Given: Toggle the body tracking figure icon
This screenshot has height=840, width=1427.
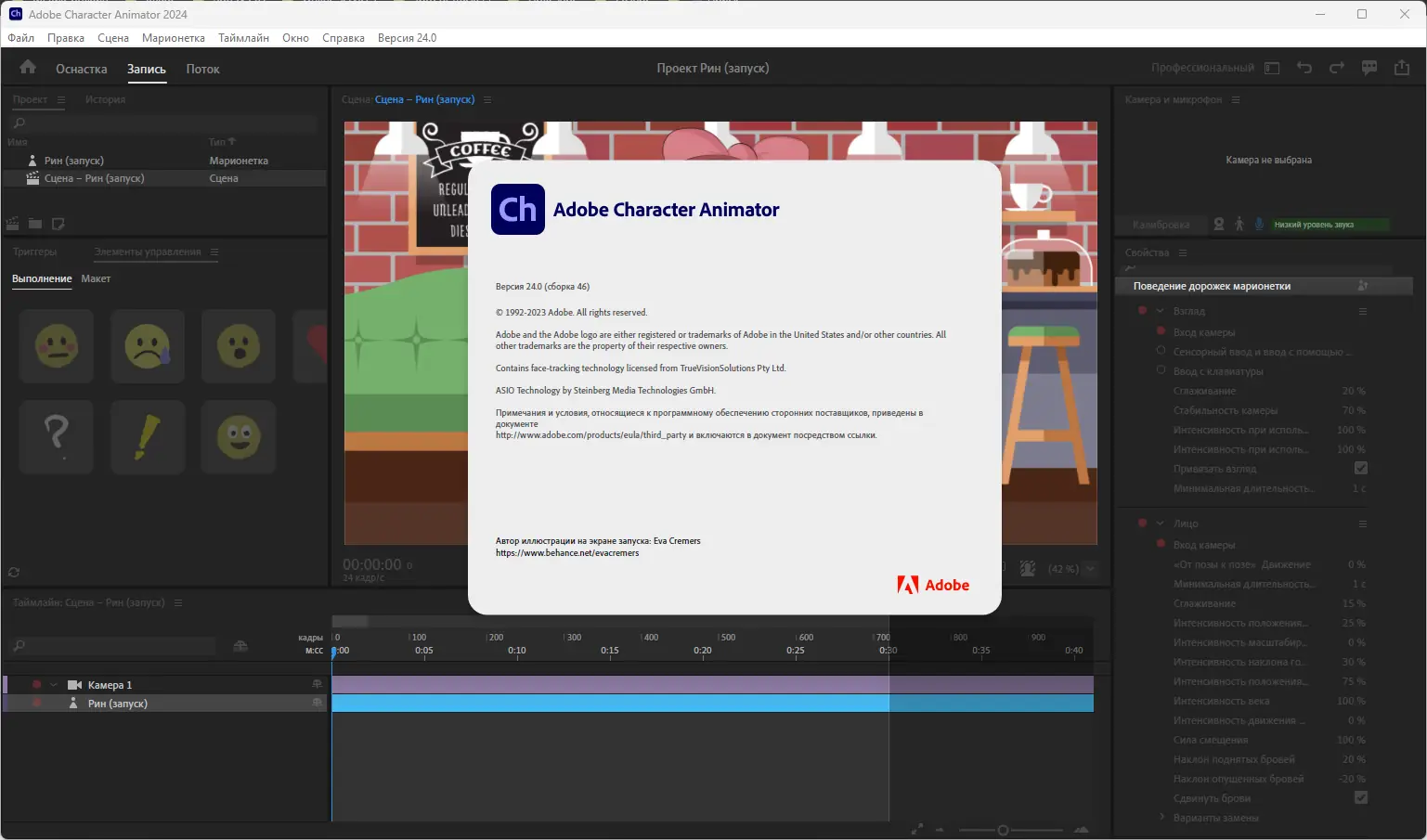Looking at the screenshot, I should coord(1239,225).
